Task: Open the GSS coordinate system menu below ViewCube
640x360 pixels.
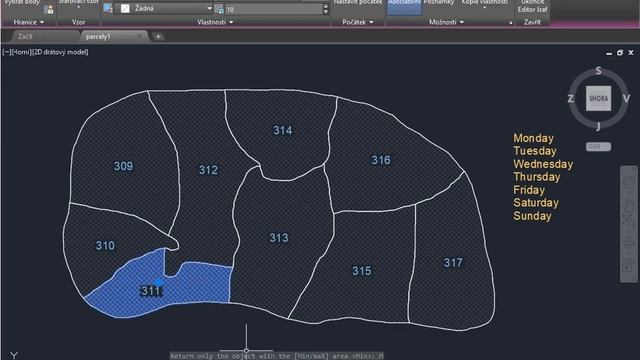Action: point(598,147)
